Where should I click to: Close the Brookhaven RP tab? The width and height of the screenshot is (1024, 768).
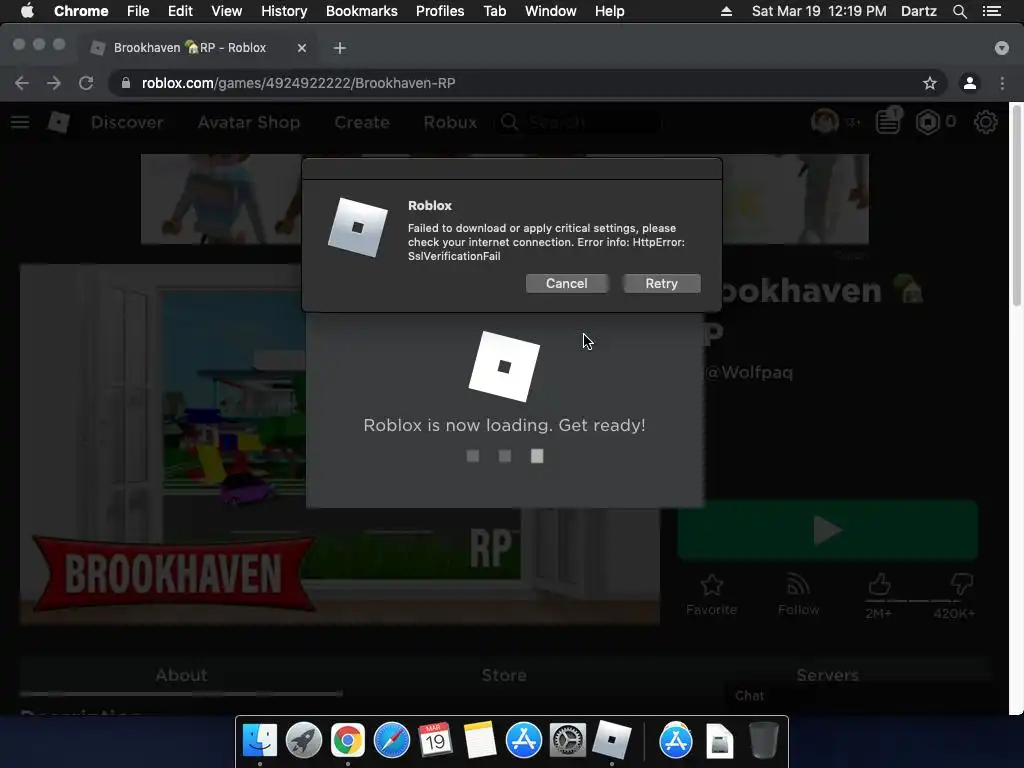302,48
